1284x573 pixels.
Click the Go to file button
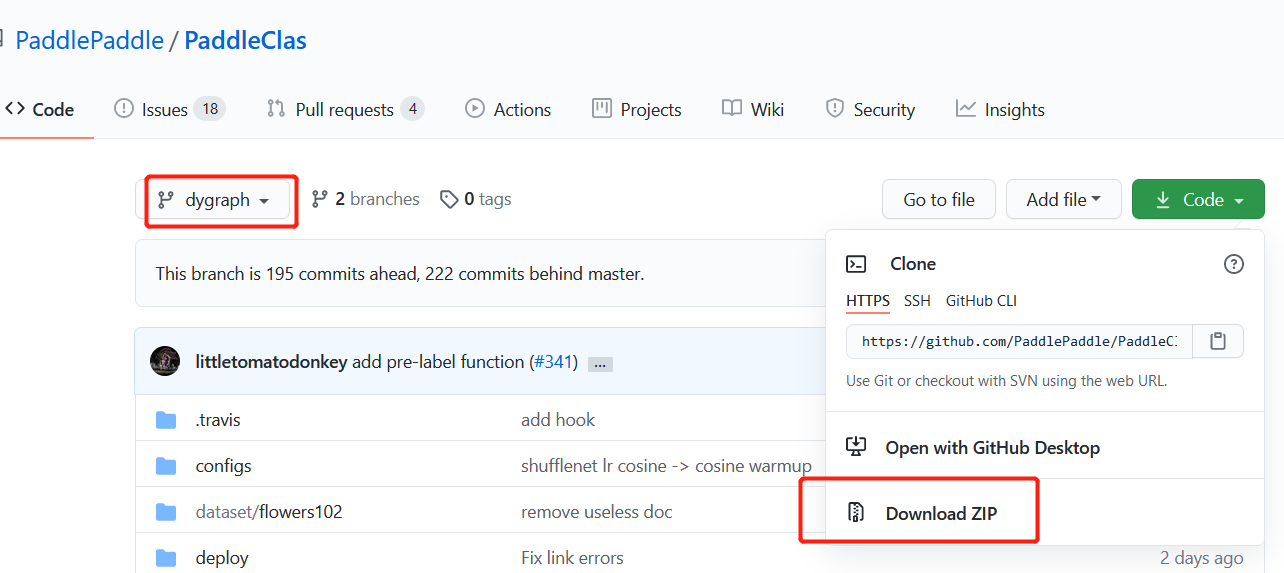[x=939, y=199]
